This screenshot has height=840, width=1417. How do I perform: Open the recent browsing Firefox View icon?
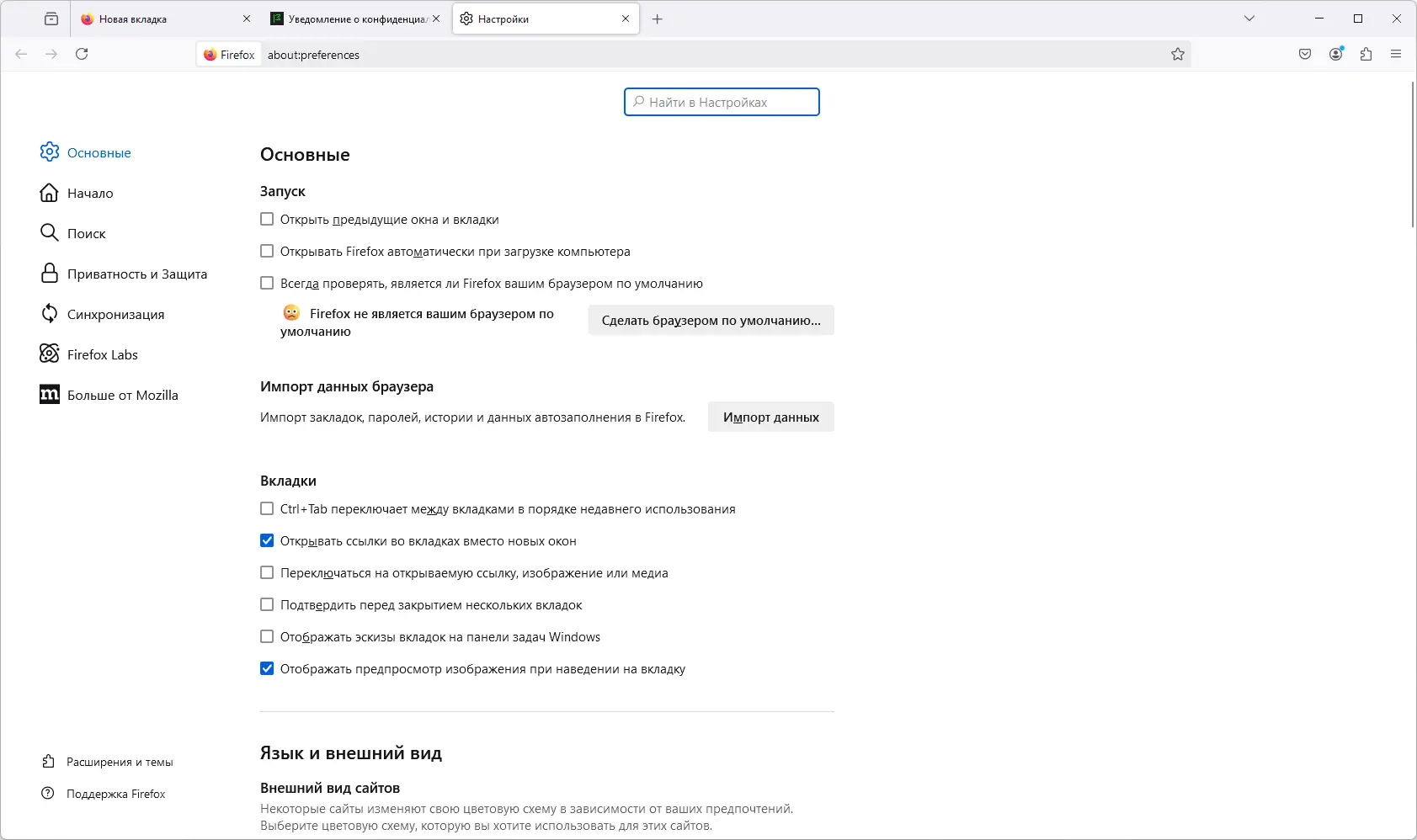click(51, 19)
